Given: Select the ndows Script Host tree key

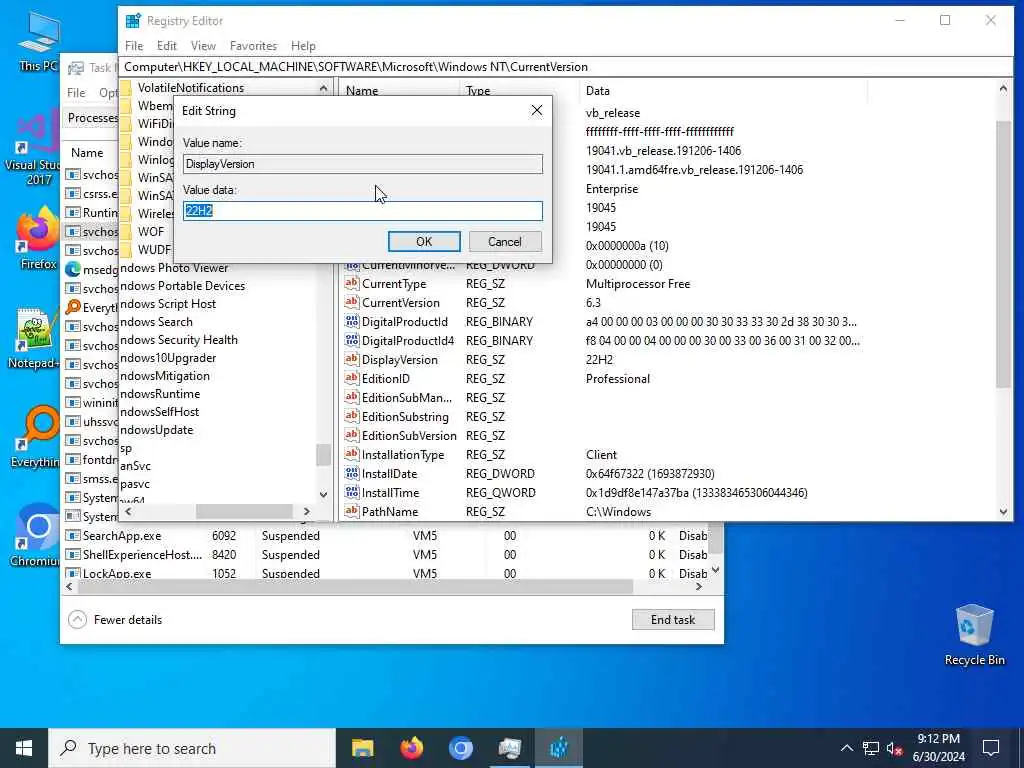Looking at the screenshot, I should point(168,304).
